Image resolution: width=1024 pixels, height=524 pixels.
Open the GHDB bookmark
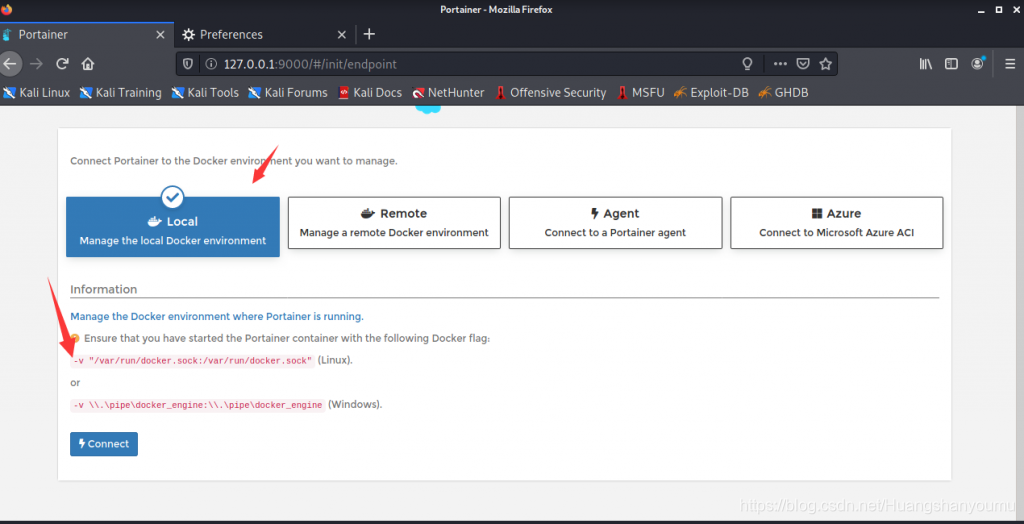tap(783, 93)
